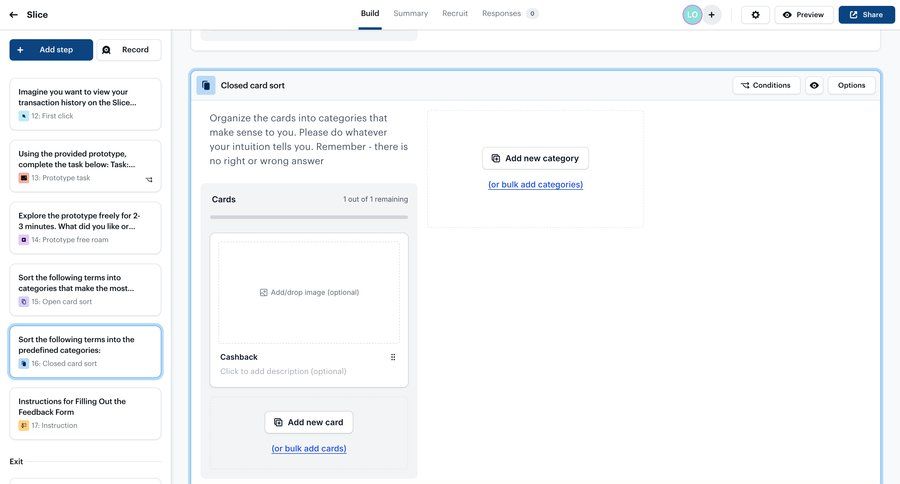The image size is (900, 484).
Task: Click the Share button
Action: coord(866,15)
